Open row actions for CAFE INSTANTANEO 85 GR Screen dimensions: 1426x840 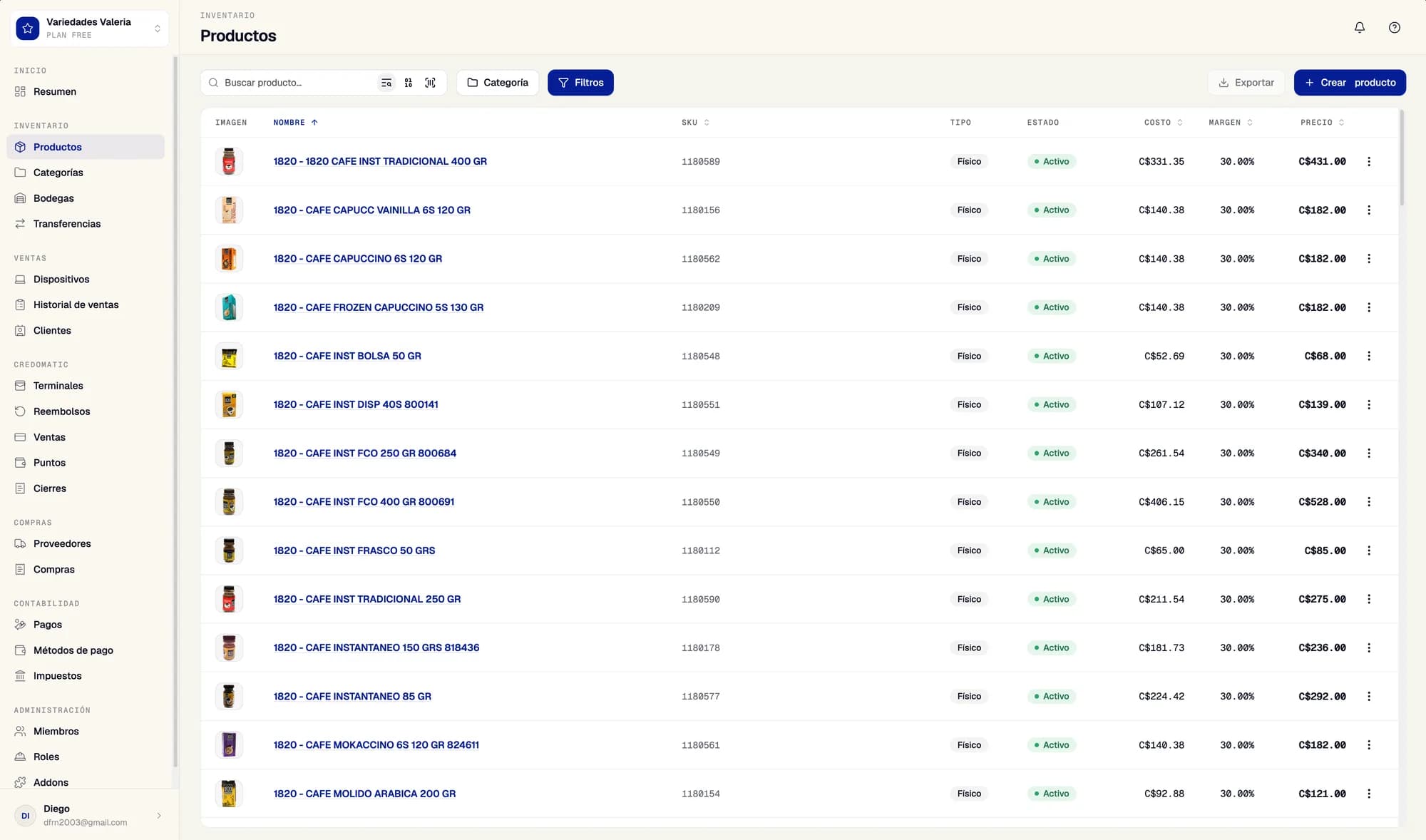click(1369, 697)
